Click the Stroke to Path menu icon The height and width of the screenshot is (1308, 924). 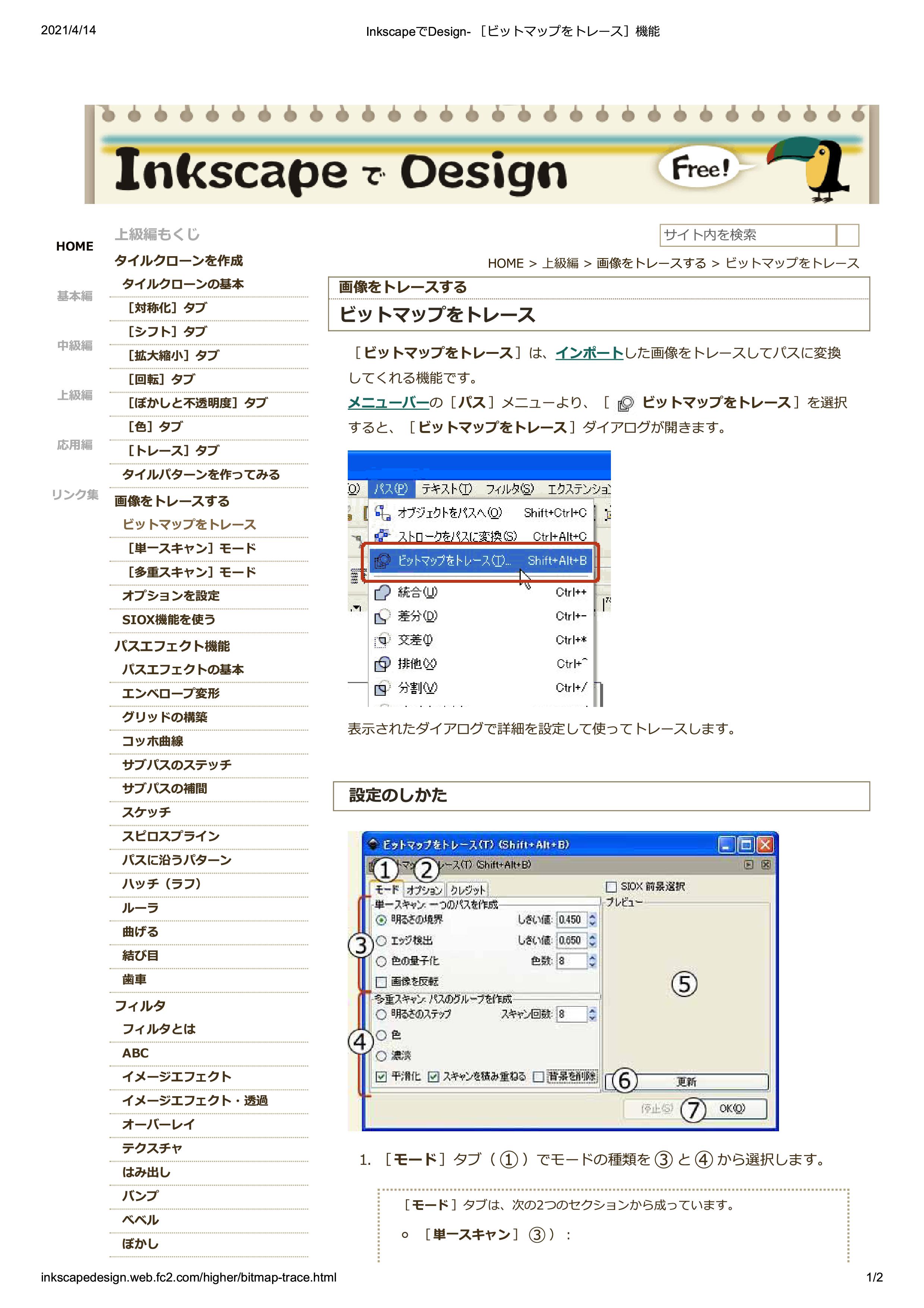tap(382, 536)
